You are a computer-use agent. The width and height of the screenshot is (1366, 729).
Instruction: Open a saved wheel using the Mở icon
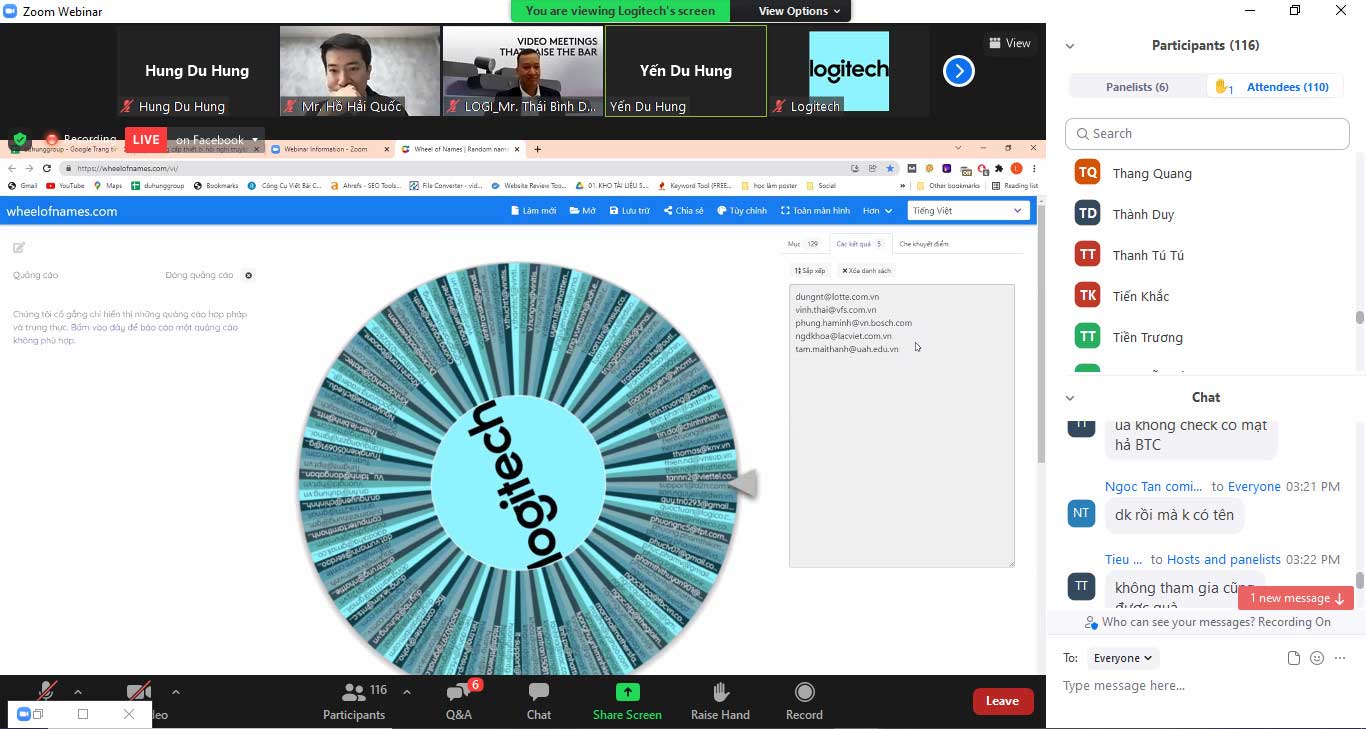[x=584, y=210]
